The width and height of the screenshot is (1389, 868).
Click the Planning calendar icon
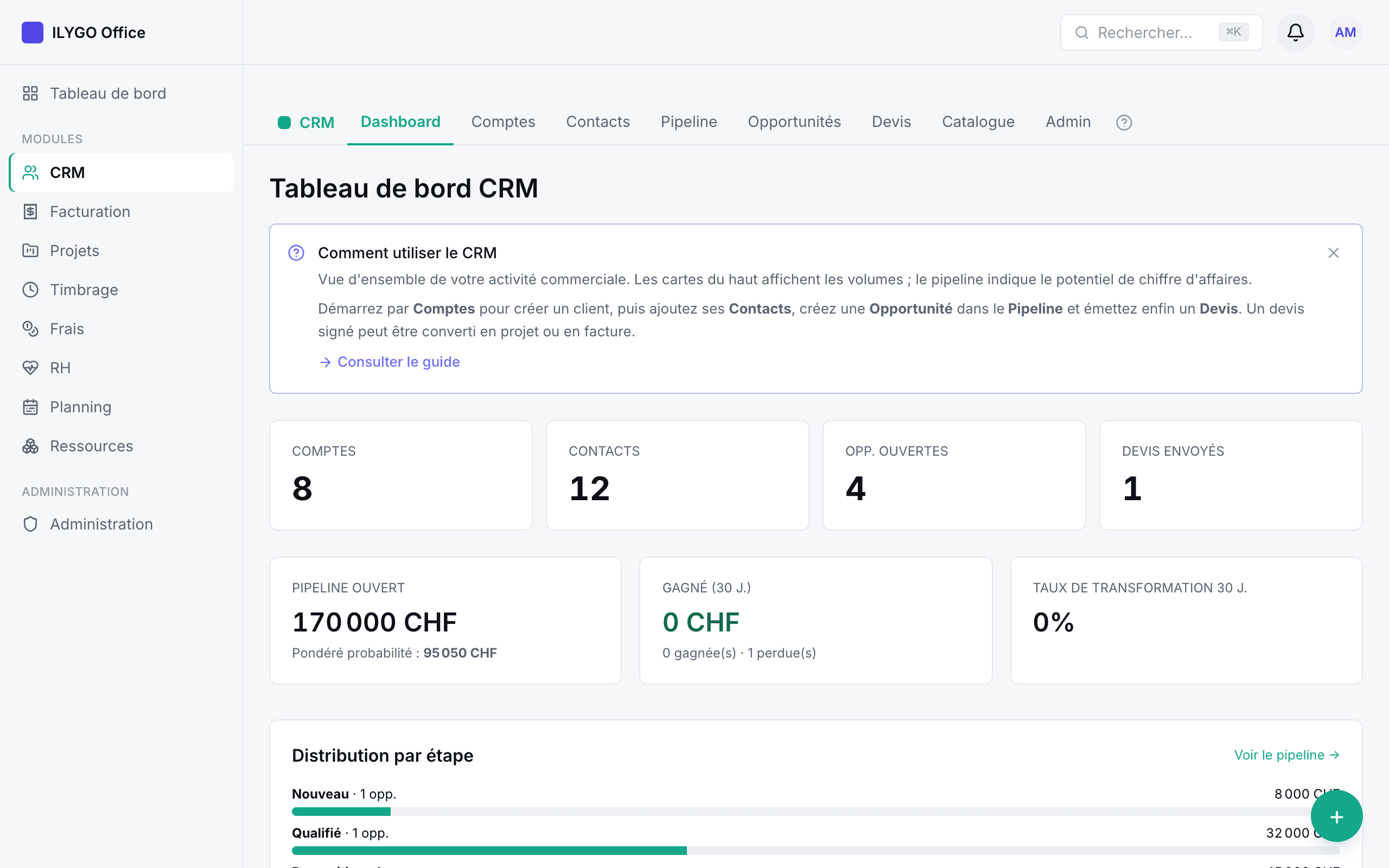pos(30,406)
